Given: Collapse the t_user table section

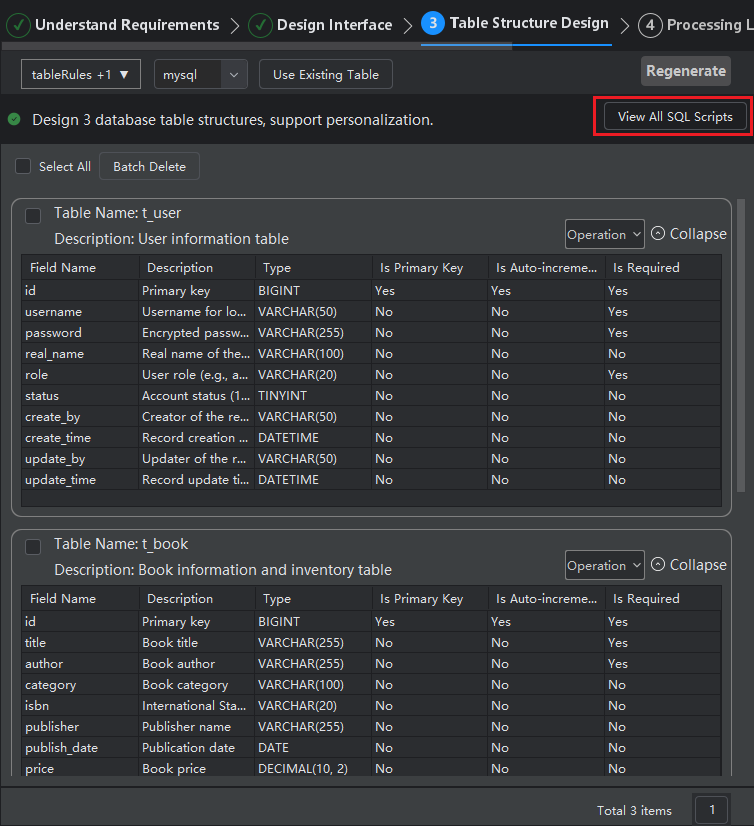Looking at the screenshot, I should pyautogui.click(x=688, y=234).
